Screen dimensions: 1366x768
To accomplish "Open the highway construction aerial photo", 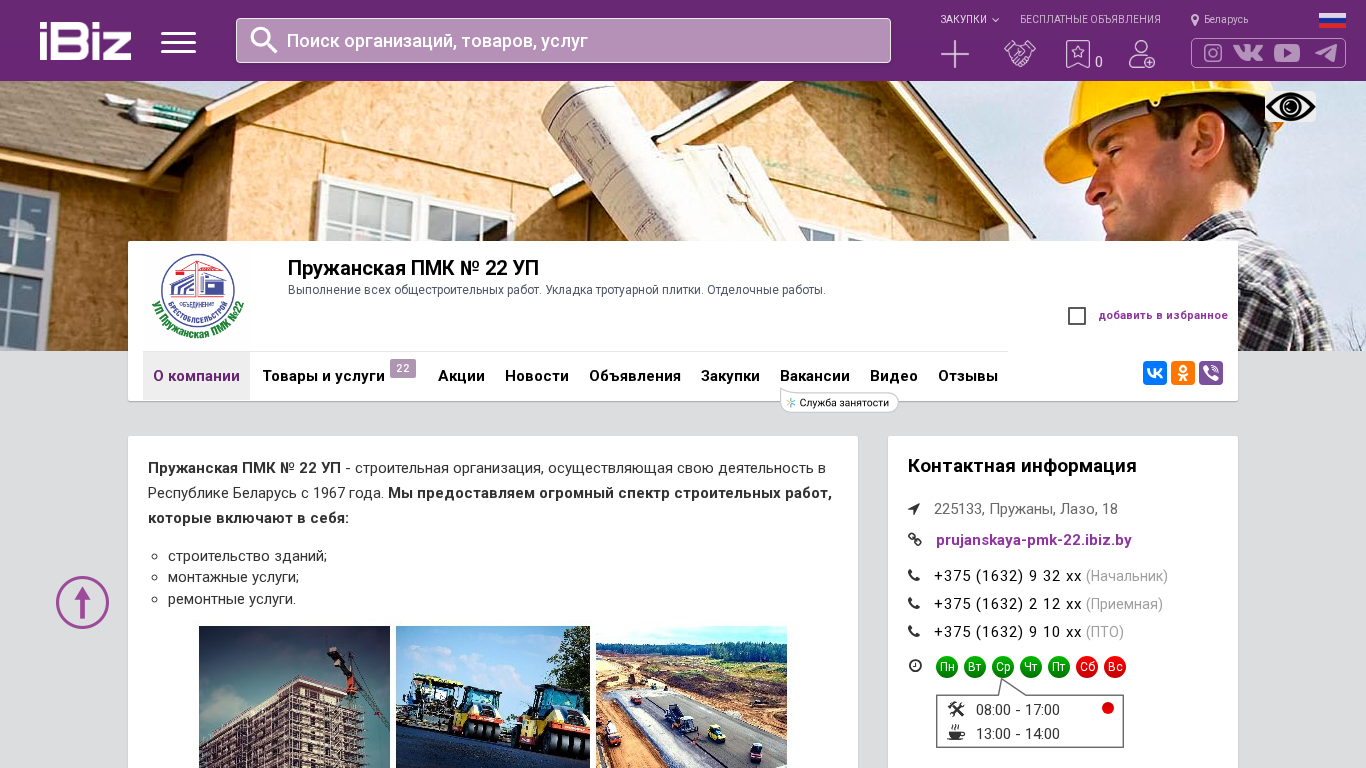I will pyautogui.click(x=691, y=697).
